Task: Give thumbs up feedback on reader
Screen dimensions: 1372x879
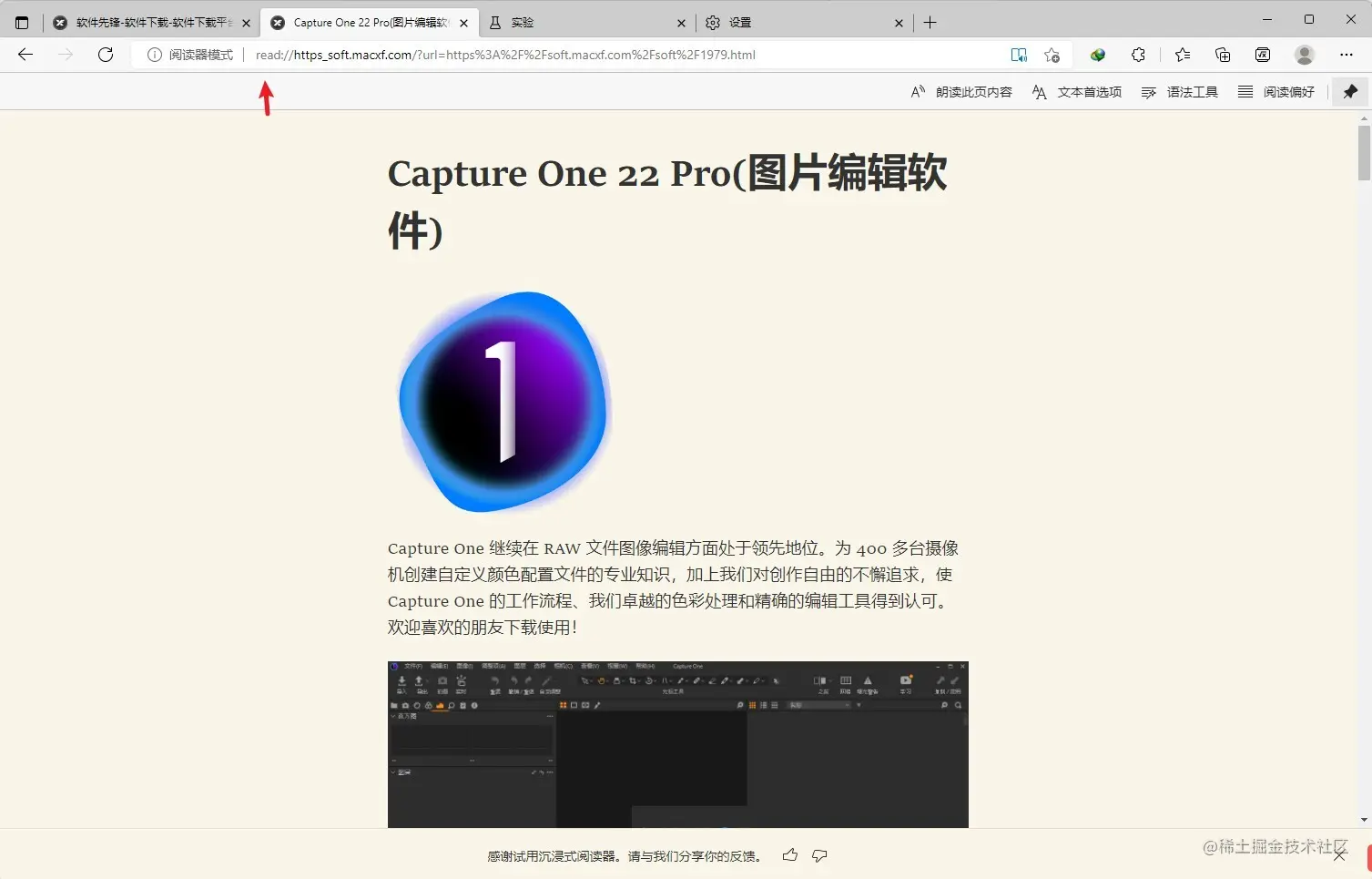Action: tap(789, 855)
